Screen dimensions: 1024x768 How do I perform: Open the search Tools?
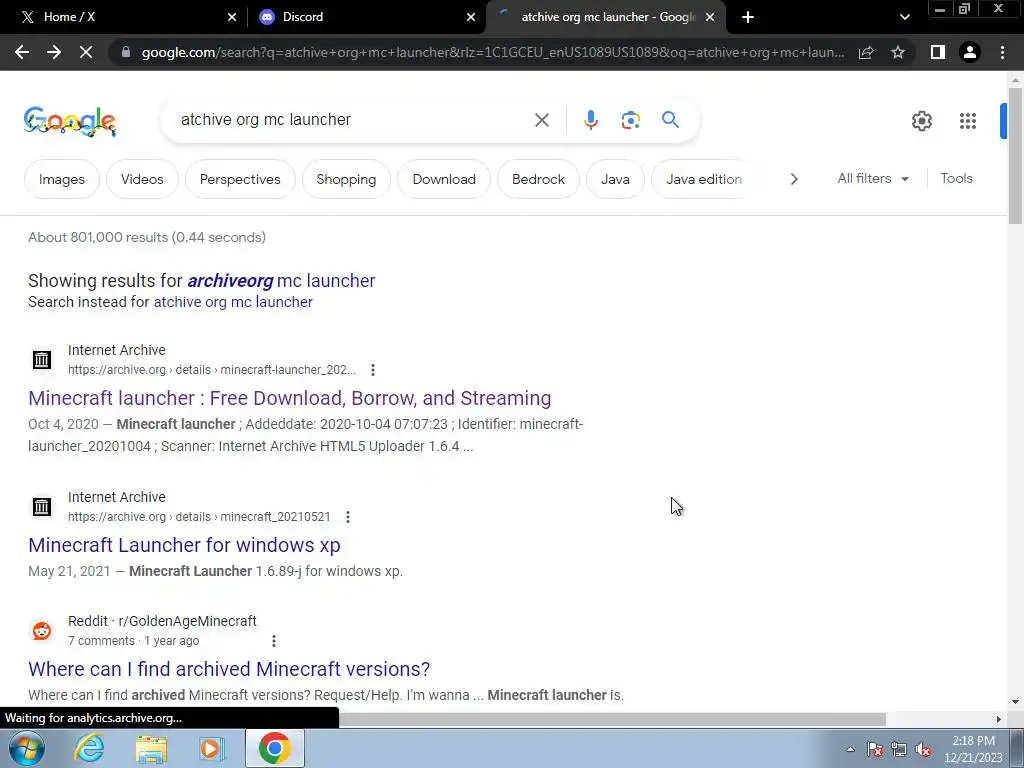coord(956,178)
